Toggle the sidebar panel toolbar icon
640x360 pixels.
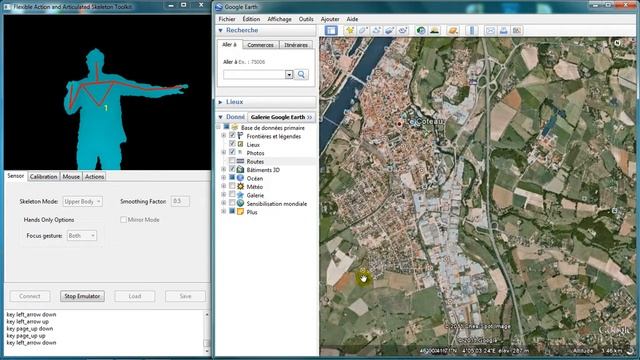(x=331, y=31)
